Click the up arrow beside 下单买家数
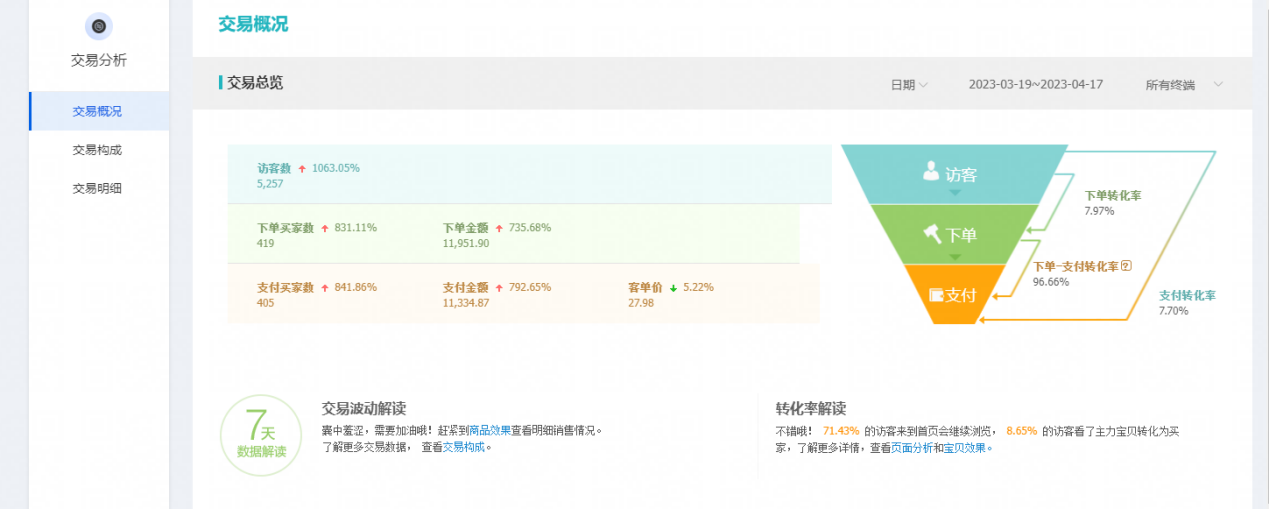 (324, 229)
